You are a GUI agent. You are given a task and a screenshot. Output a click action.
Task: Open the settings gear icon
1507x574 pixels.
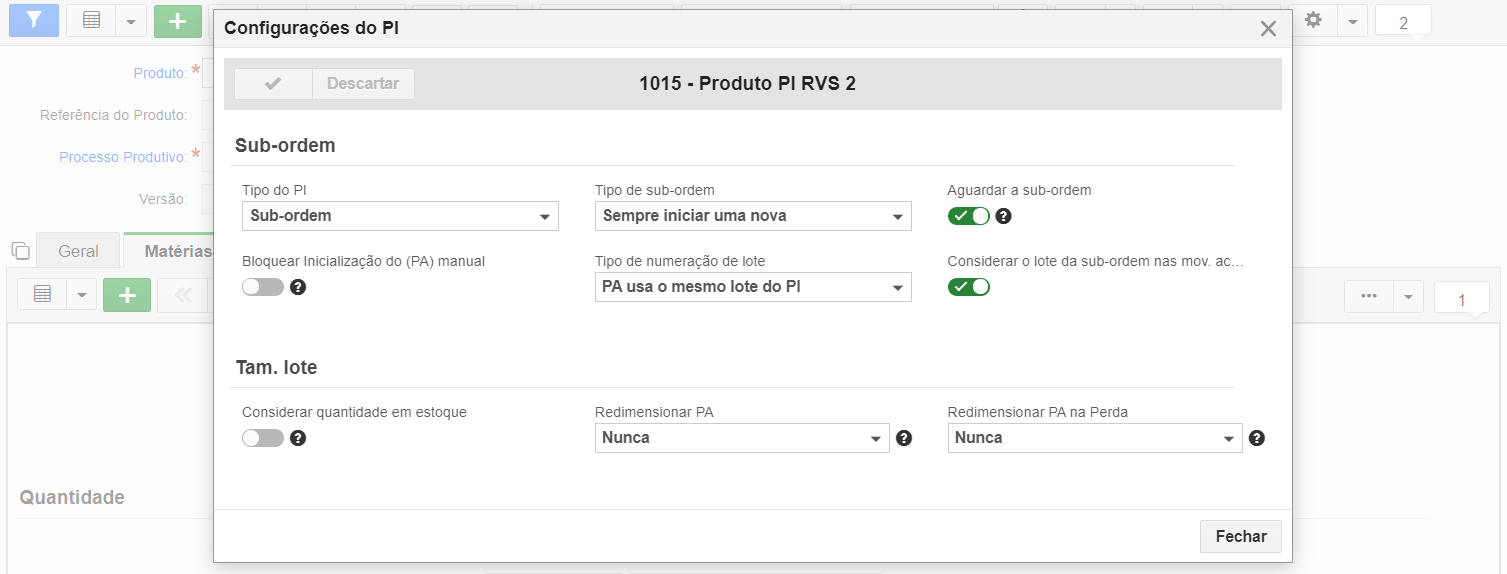click(x=1314, y=20)
